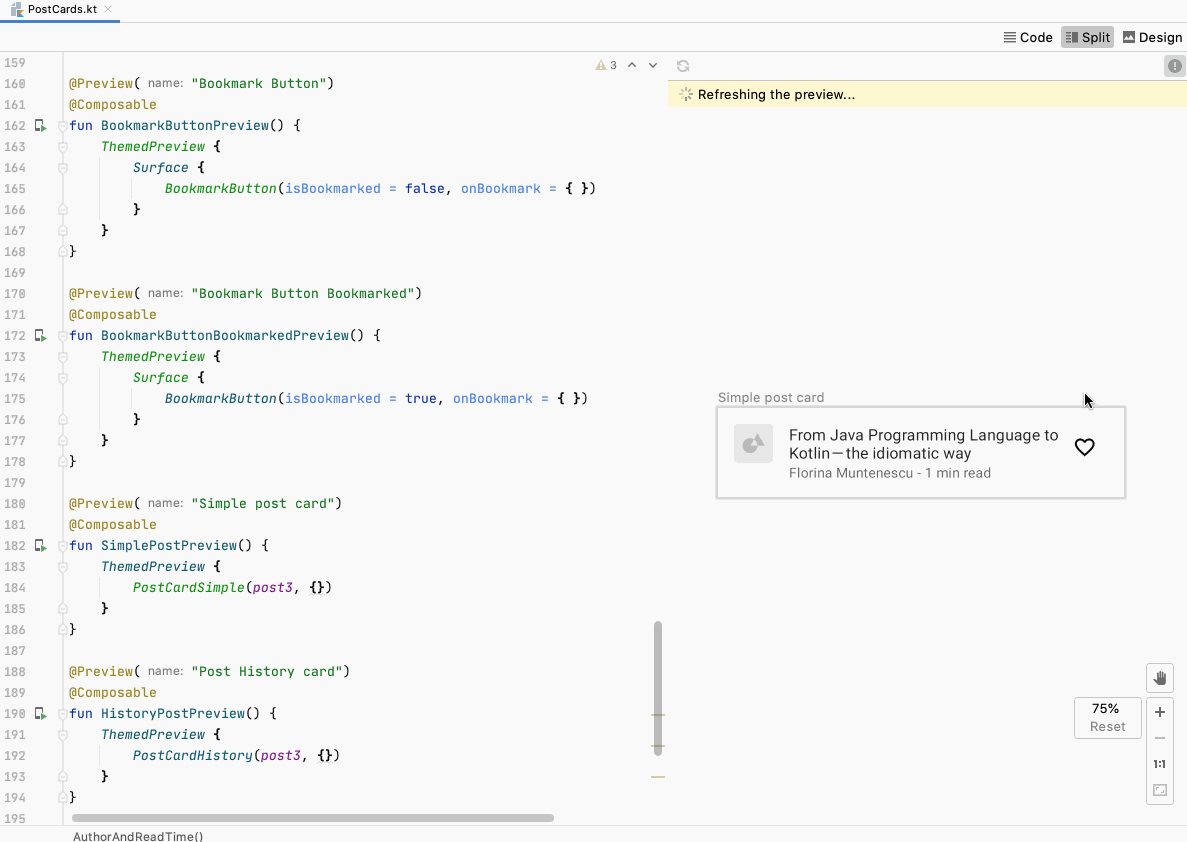Set preview zoom to 1:1

(x=1160, y=764)
